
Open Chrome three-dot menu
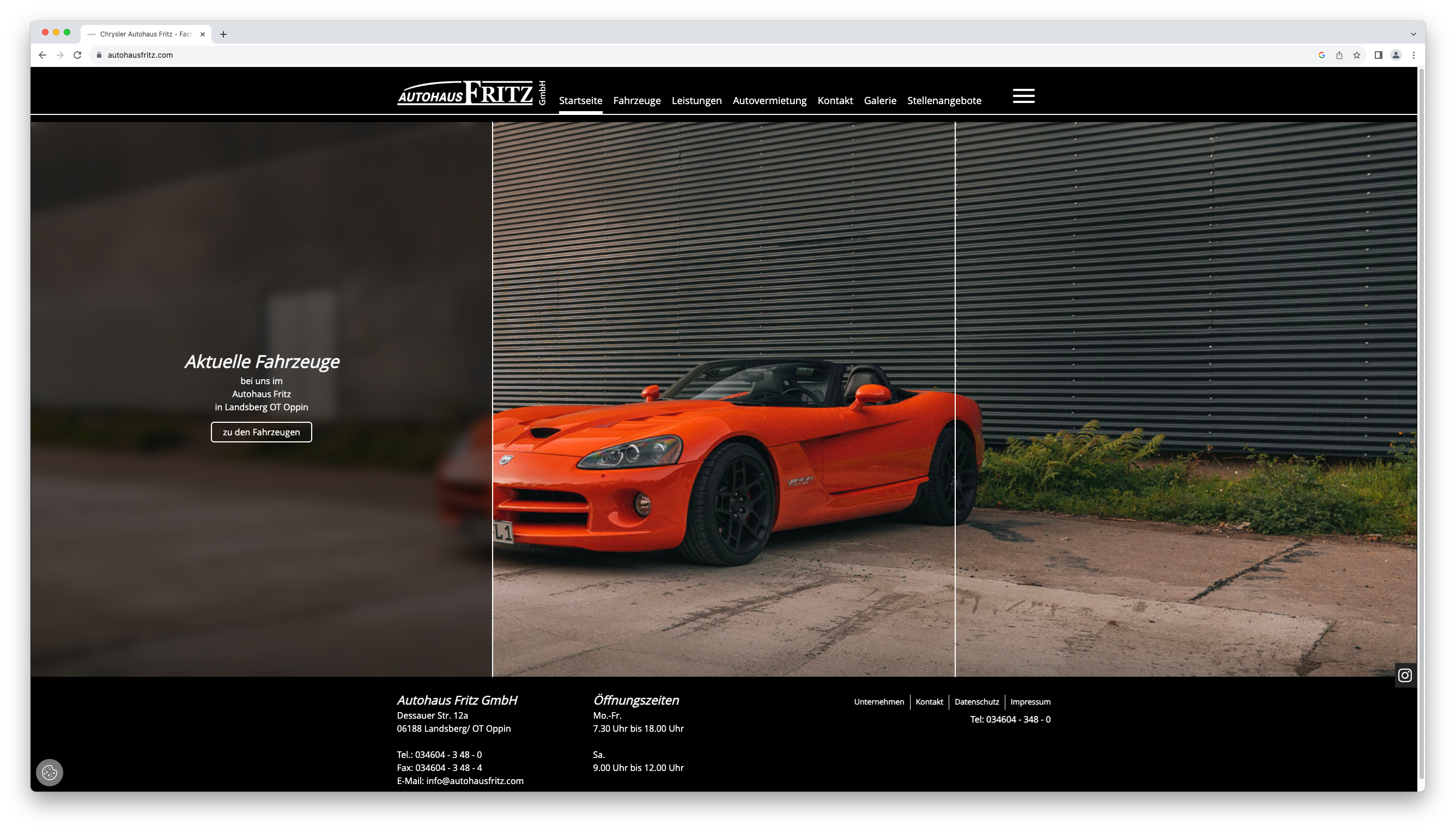(x=1413, y=55)
